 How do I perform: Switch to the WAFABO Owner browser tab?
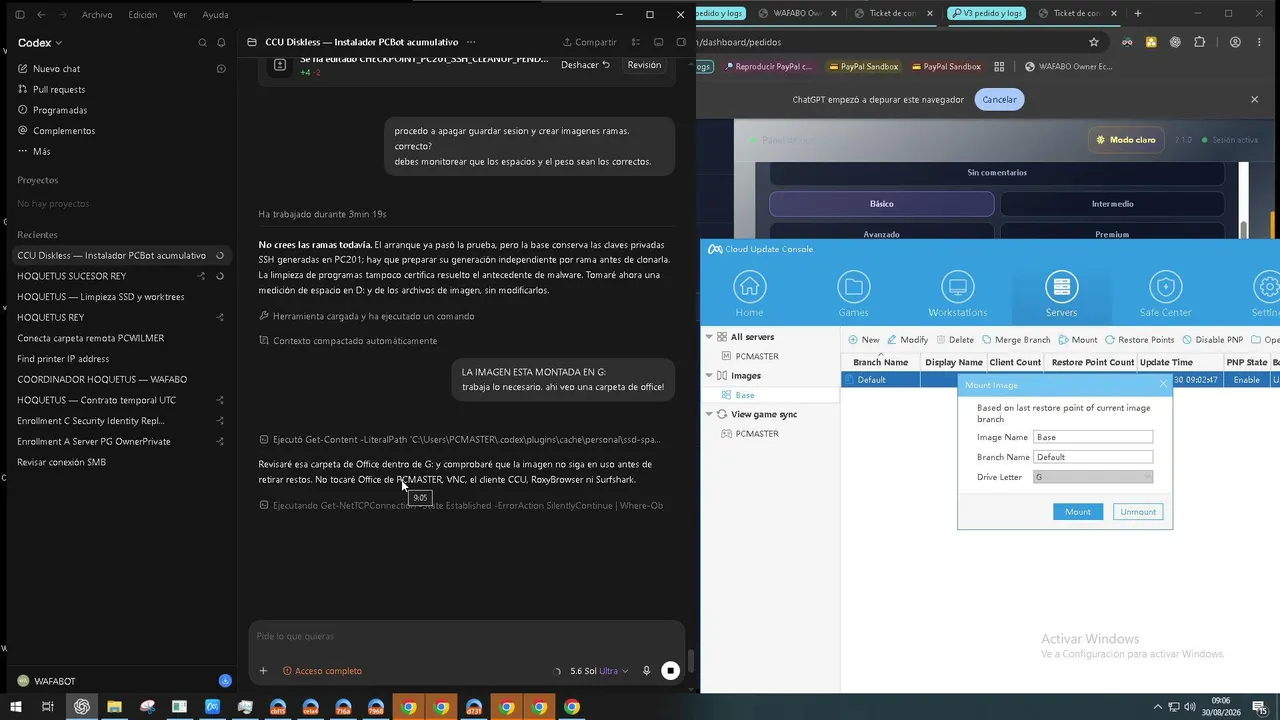[x=796, y=13]
